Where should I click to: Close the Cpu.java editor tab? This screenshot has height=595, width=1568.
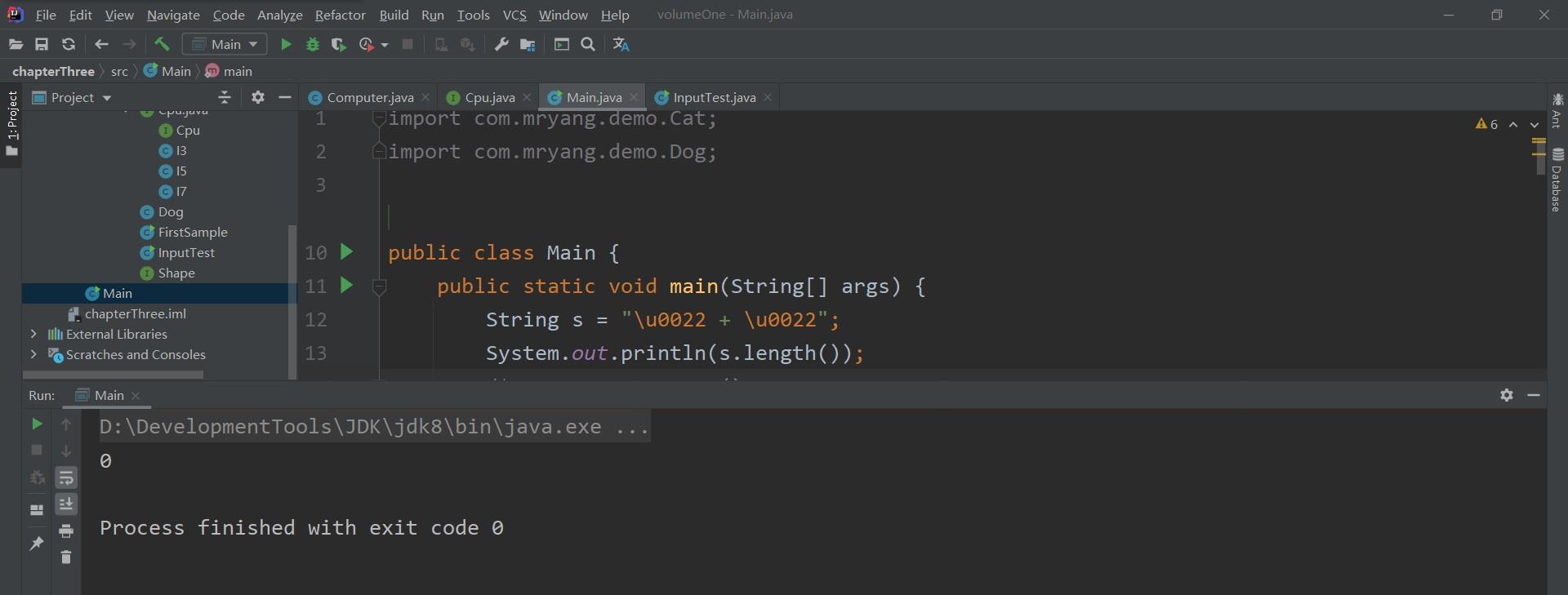pyautogui.click(x=527, y=97)
